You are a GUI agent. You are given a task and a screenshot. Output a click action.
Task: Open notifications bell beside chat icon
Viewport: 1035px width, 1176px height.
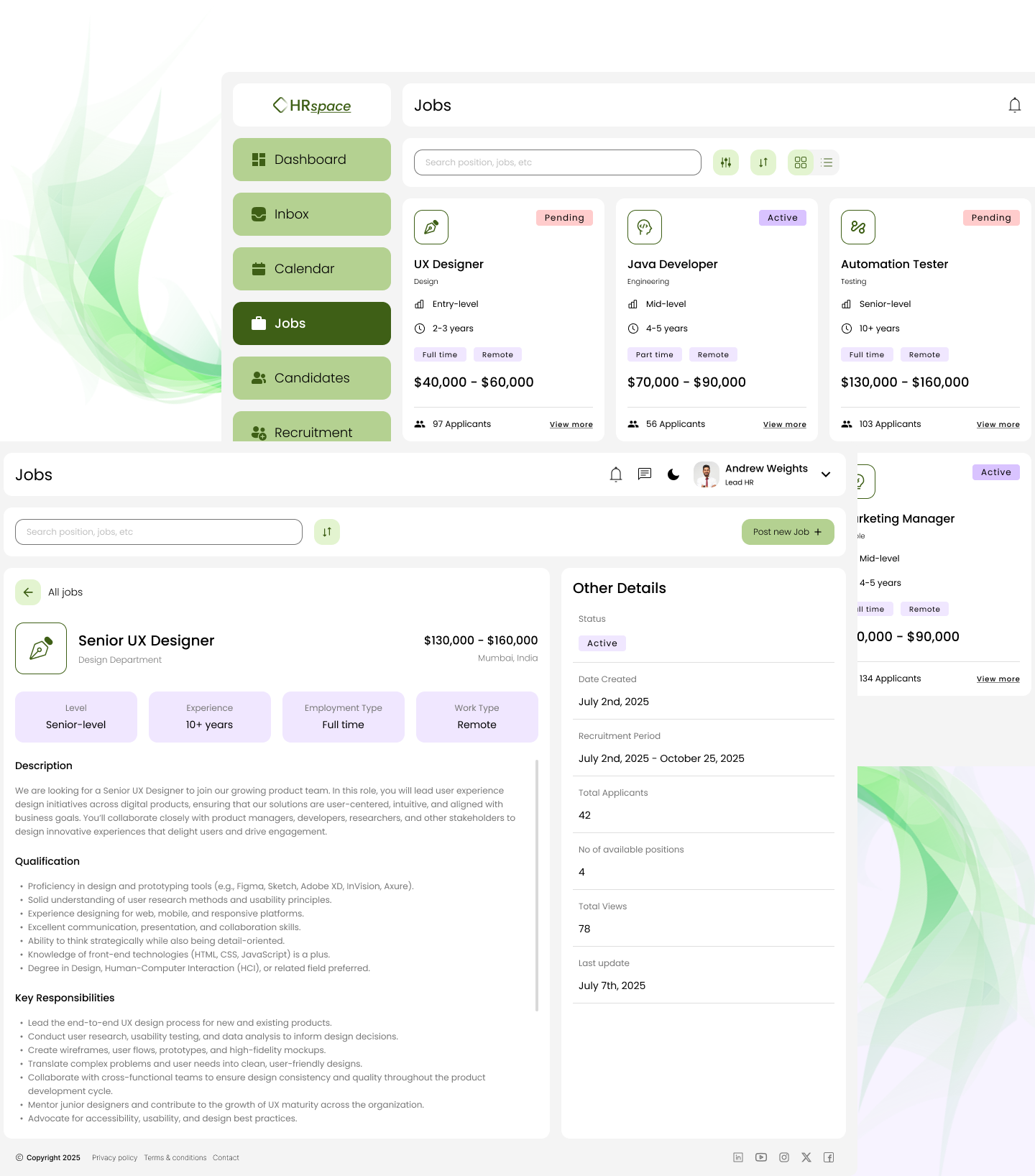616,474
